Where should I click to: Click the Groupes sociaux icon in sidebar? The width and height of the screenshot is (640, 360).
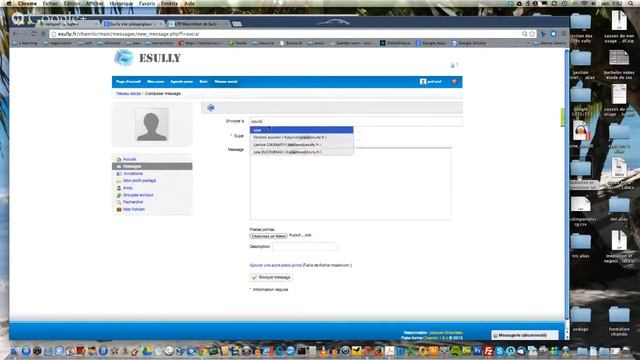[119, 195]
